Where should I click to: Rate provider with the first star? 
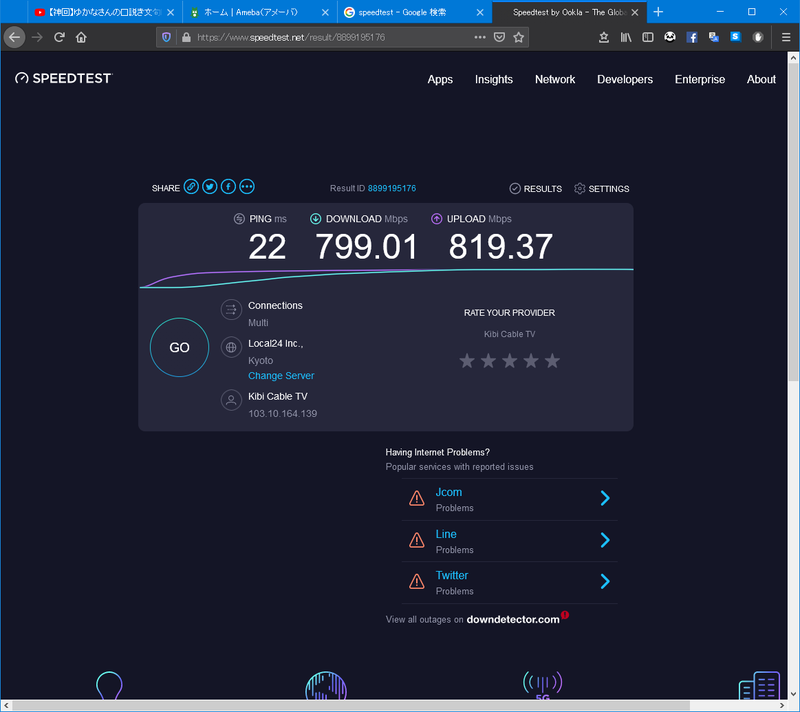467,361
